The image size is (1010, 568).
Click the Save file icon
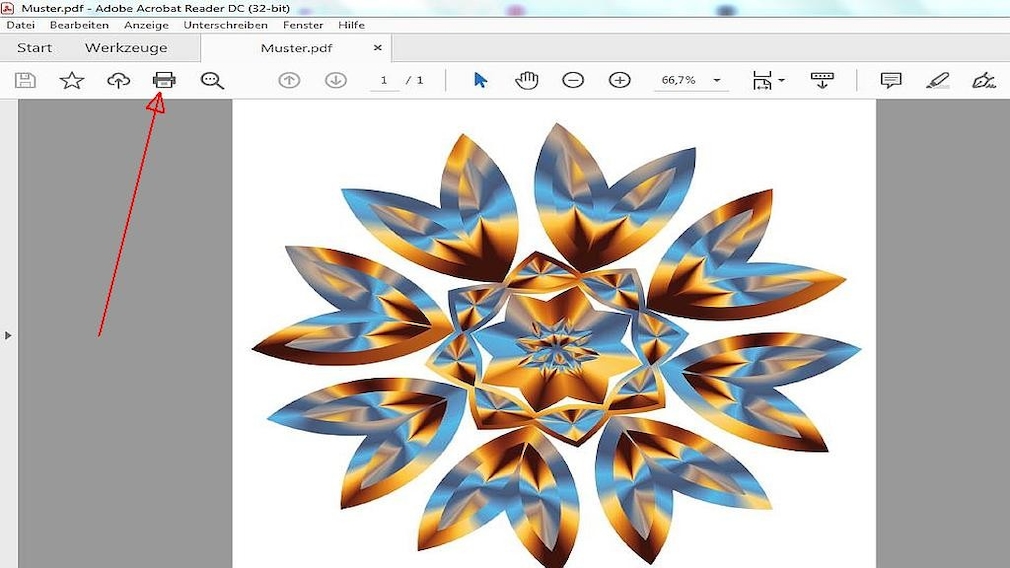[26, 80]
